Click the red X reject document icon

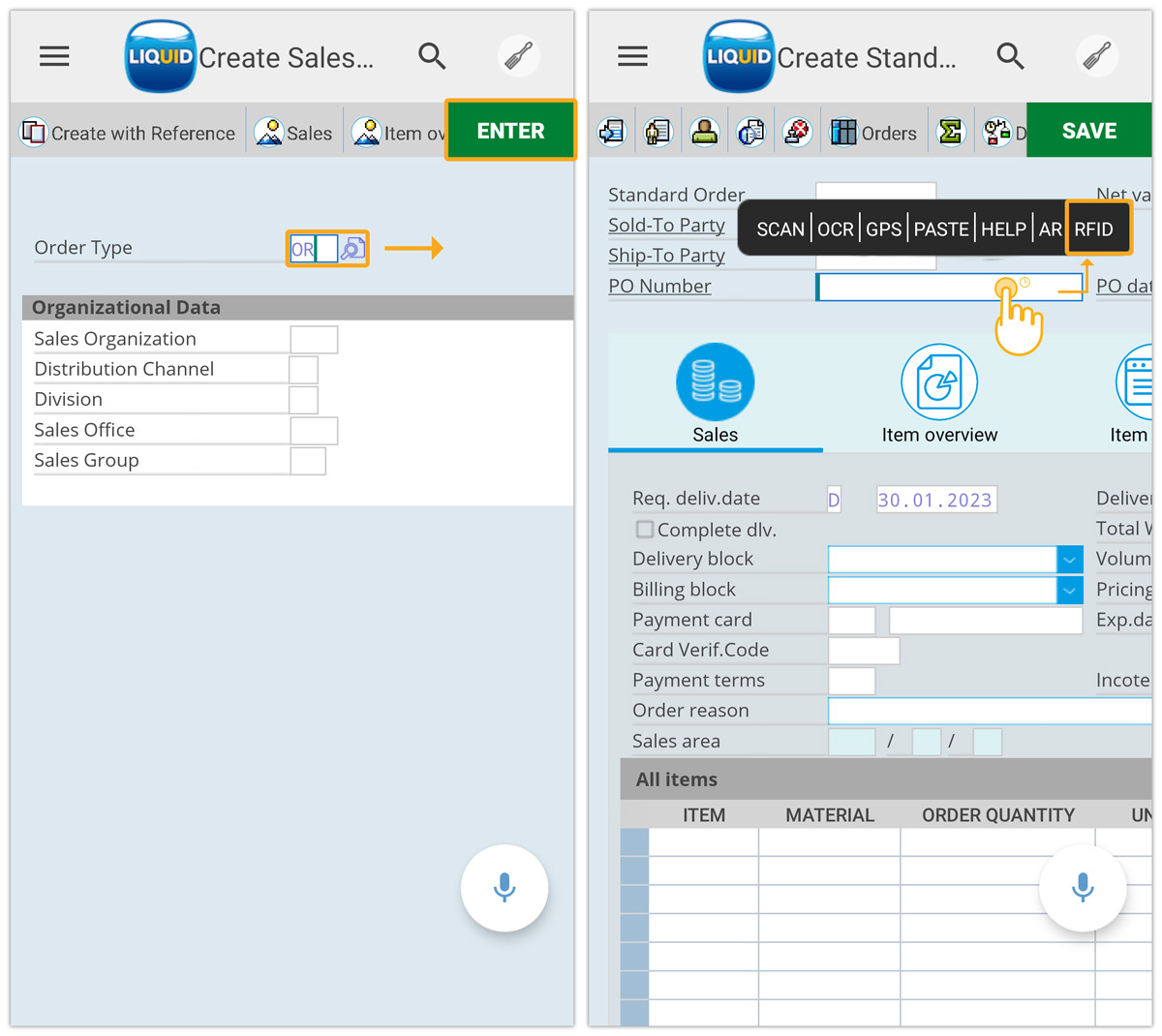point(797,131)
